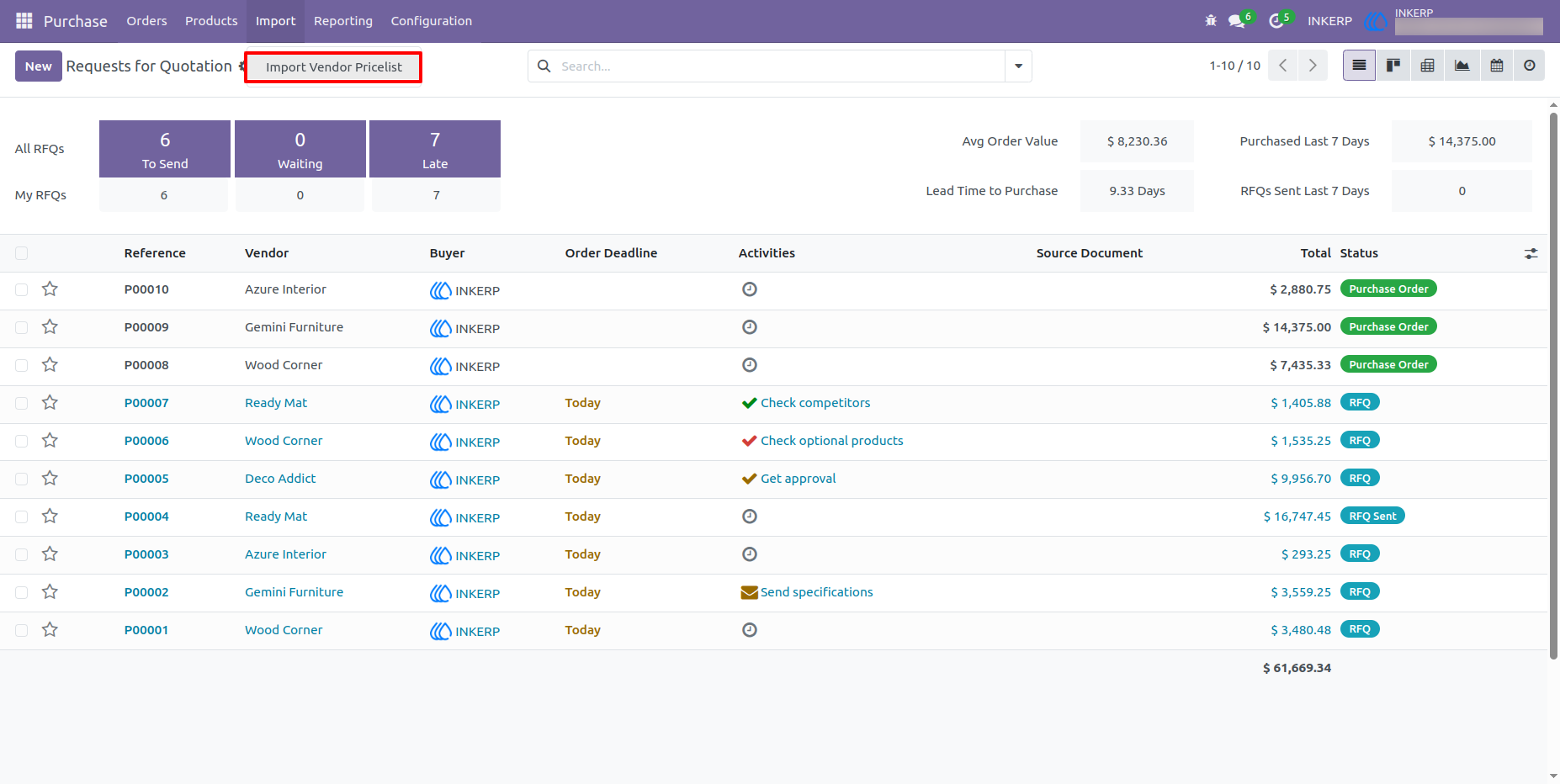Switch to graph view

(1462, 66)
